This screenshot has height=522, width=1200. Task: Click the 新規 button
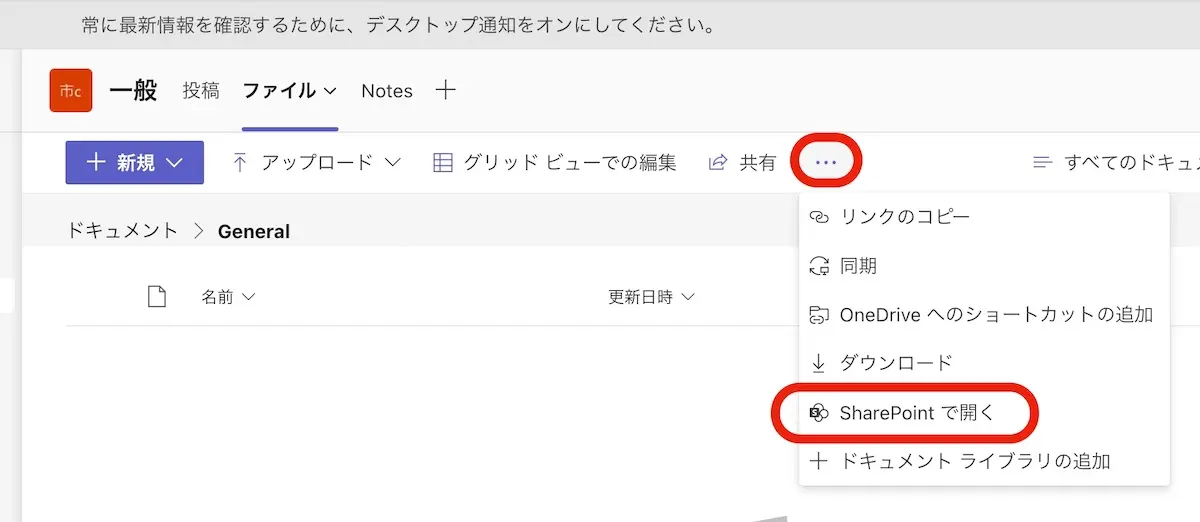click(134, 162)
